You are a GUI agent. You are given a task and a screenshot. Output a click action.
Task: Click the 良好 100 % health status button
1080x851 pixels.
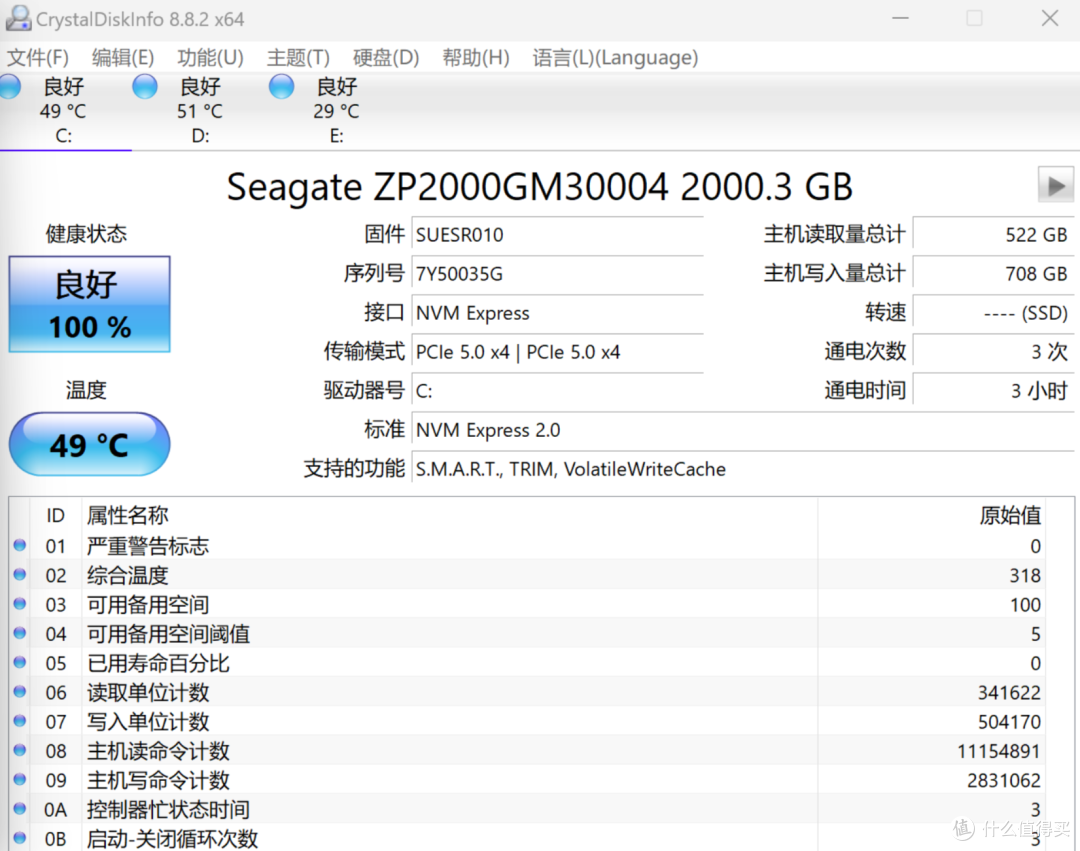point(90,304)
